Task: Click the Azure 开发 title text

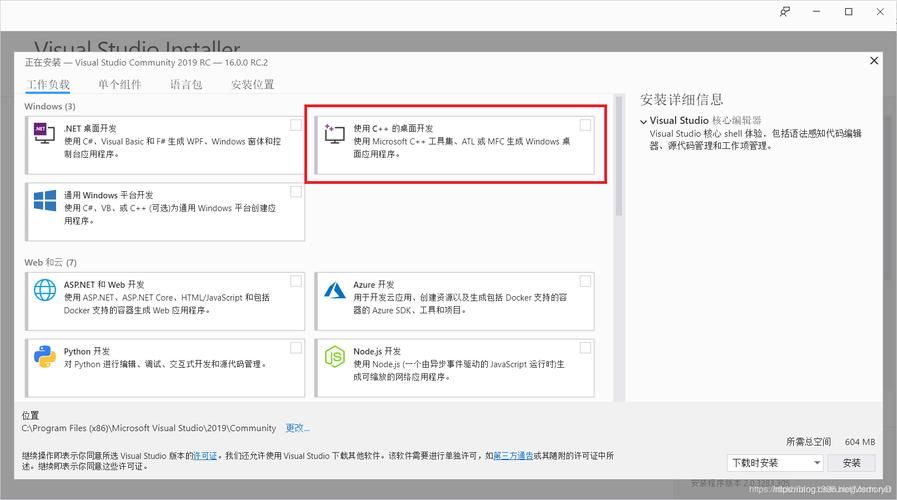Action: pos(374,284)
